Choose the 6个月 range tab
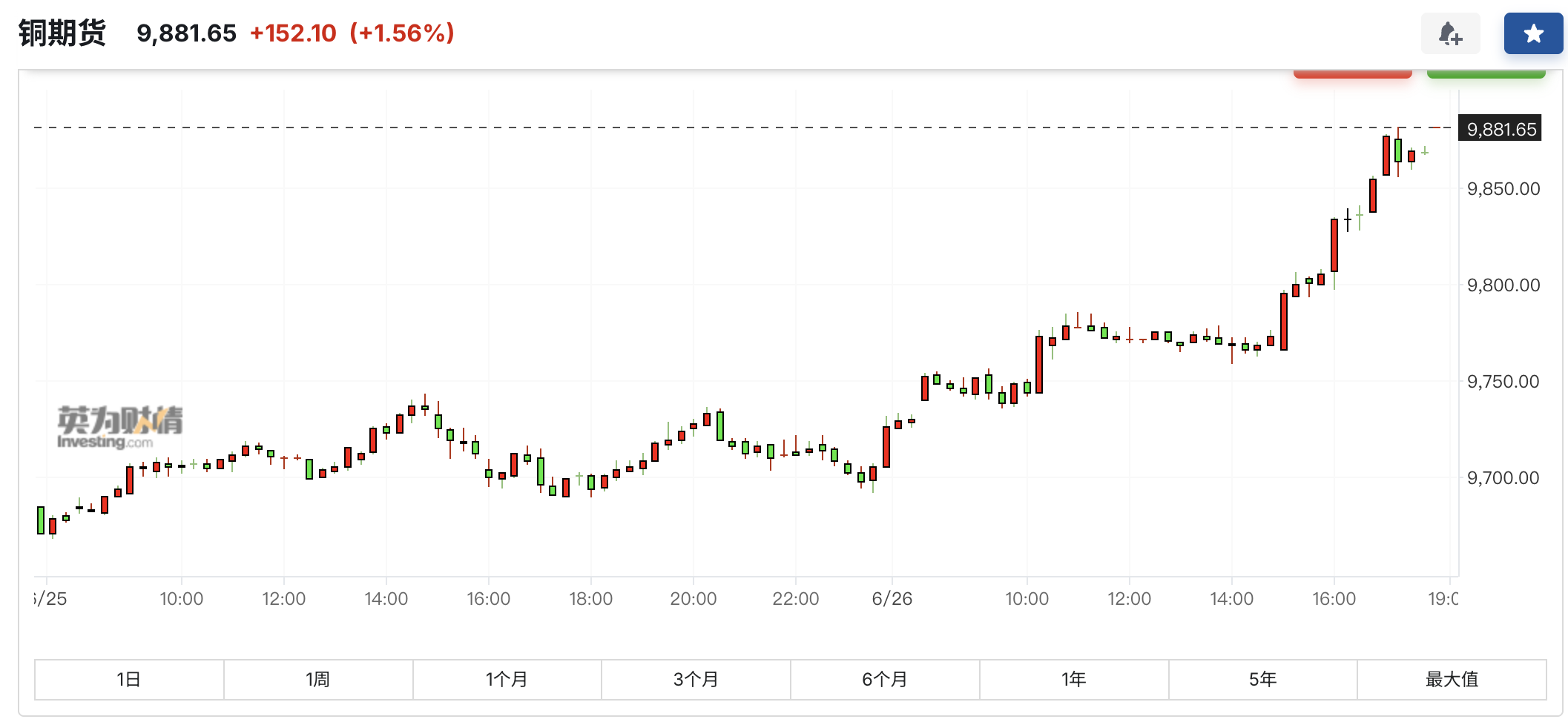The image size is (1568, 722). pos(885,679)
